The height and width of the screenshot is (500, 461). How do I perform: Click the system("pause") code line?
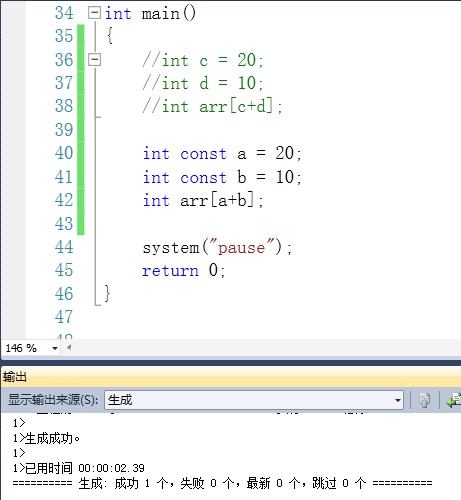[x=217, y=247]
